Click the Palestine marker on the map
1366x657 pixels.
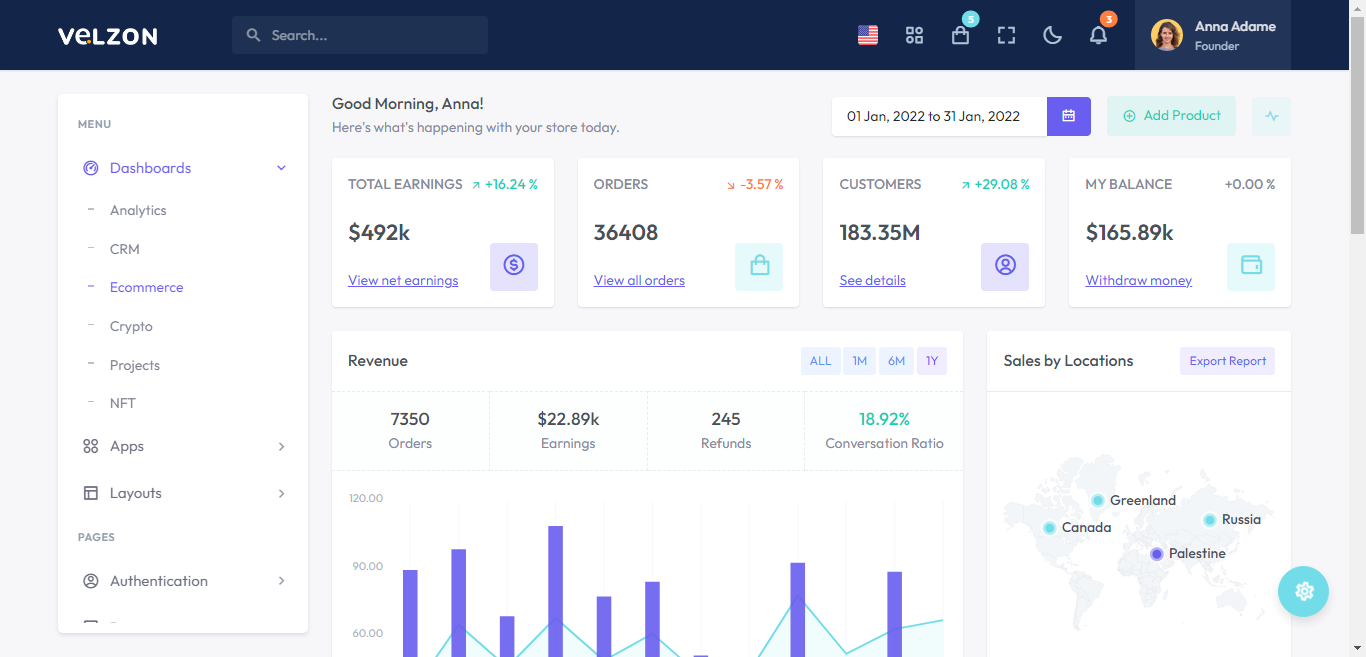pyautogui.click(x=1157, y=554)
